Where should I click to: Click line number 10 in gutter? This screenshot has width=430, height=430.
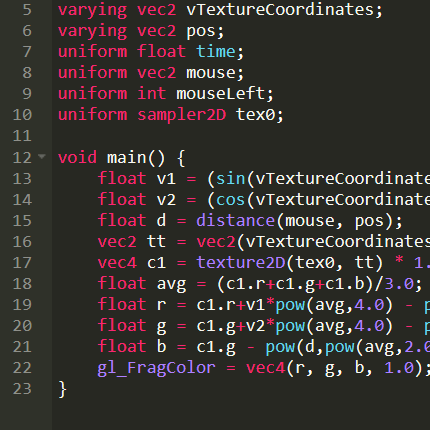tap(22, 115)
